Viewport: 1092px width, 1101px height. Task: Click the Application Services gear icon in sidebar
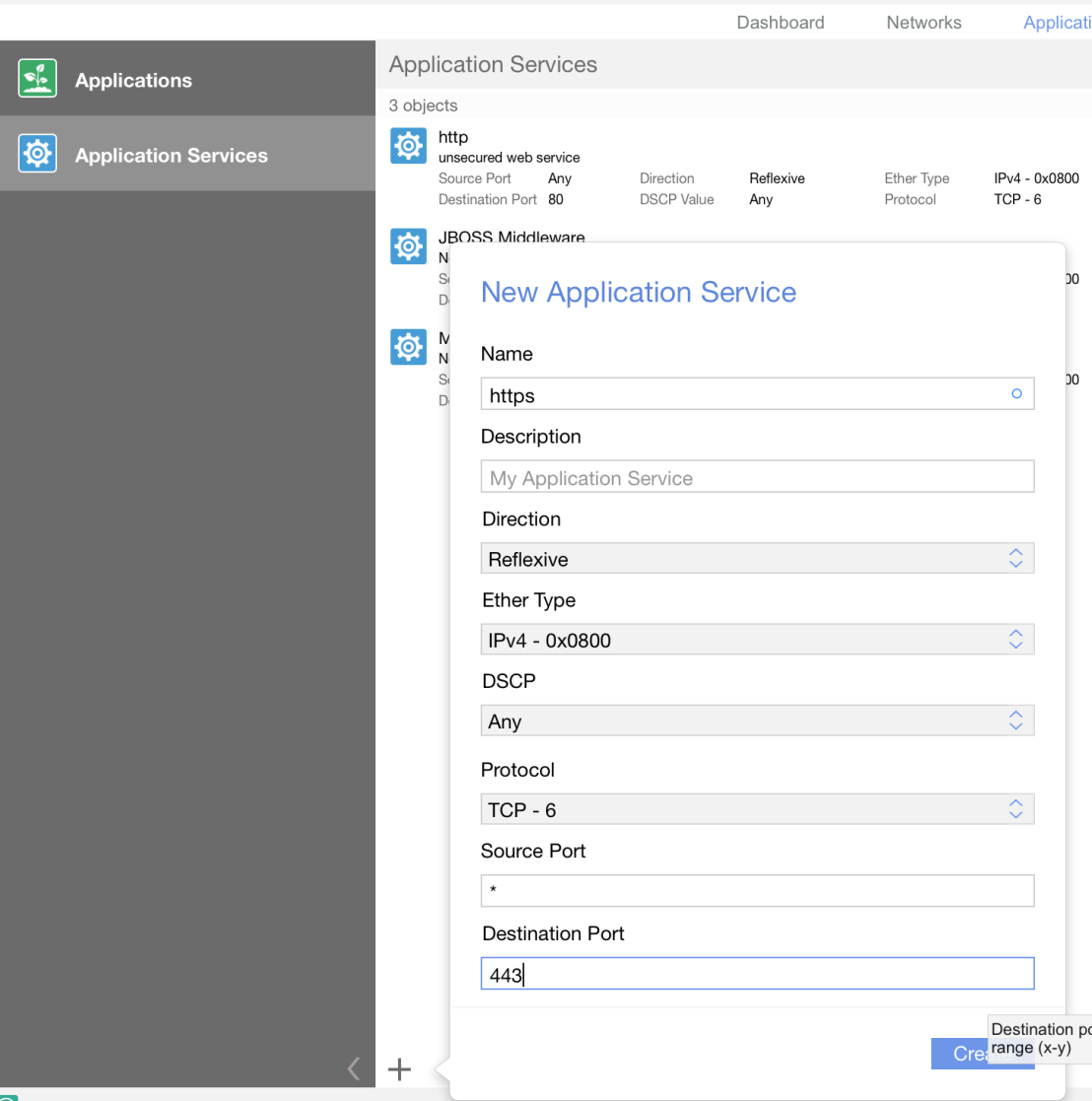37,155
